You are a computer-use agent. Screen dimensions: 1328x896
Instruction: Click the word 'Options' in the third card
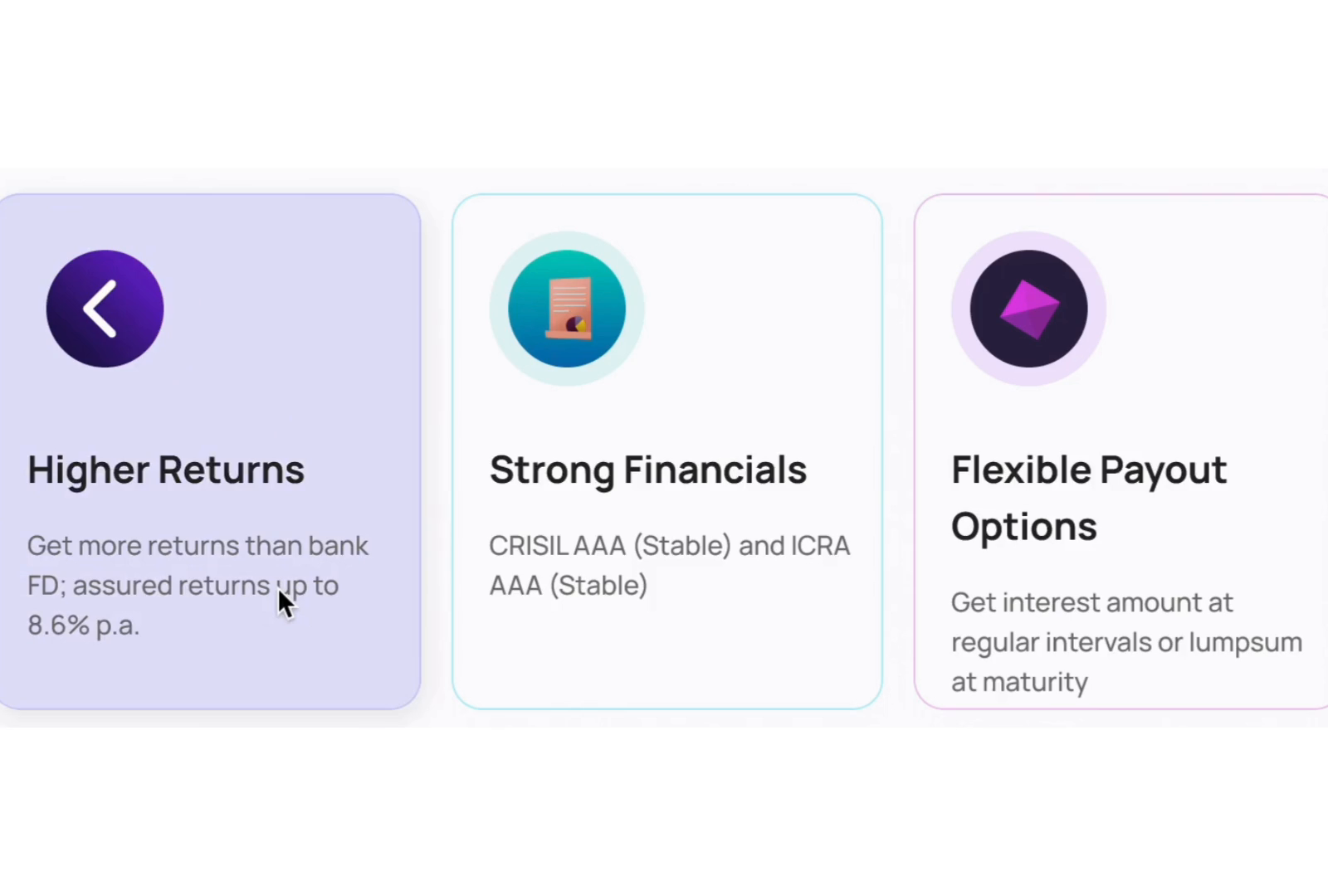(x=1023, y=527)
